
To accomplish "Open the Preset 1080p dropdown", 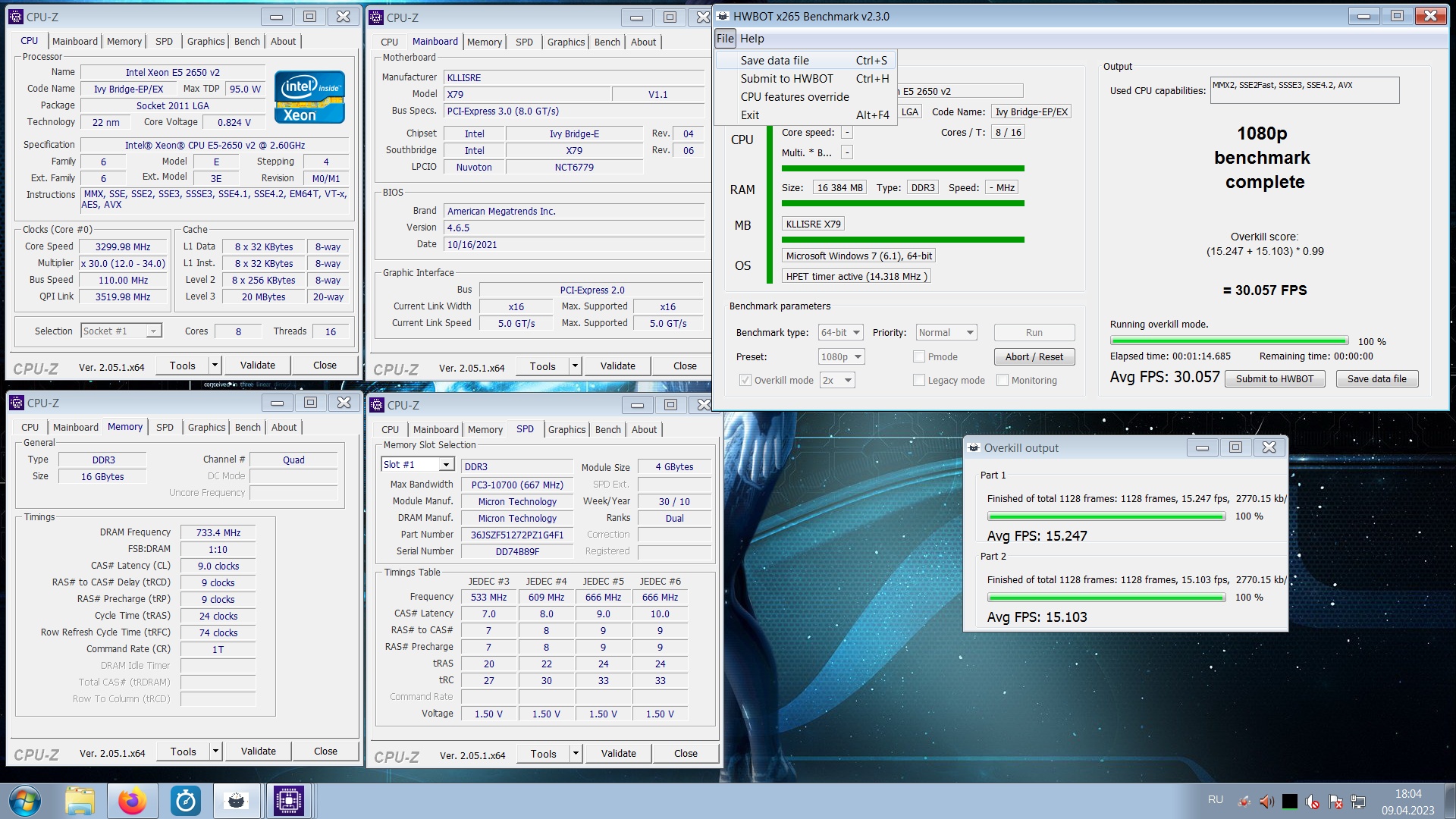I will tap(842, 356).
